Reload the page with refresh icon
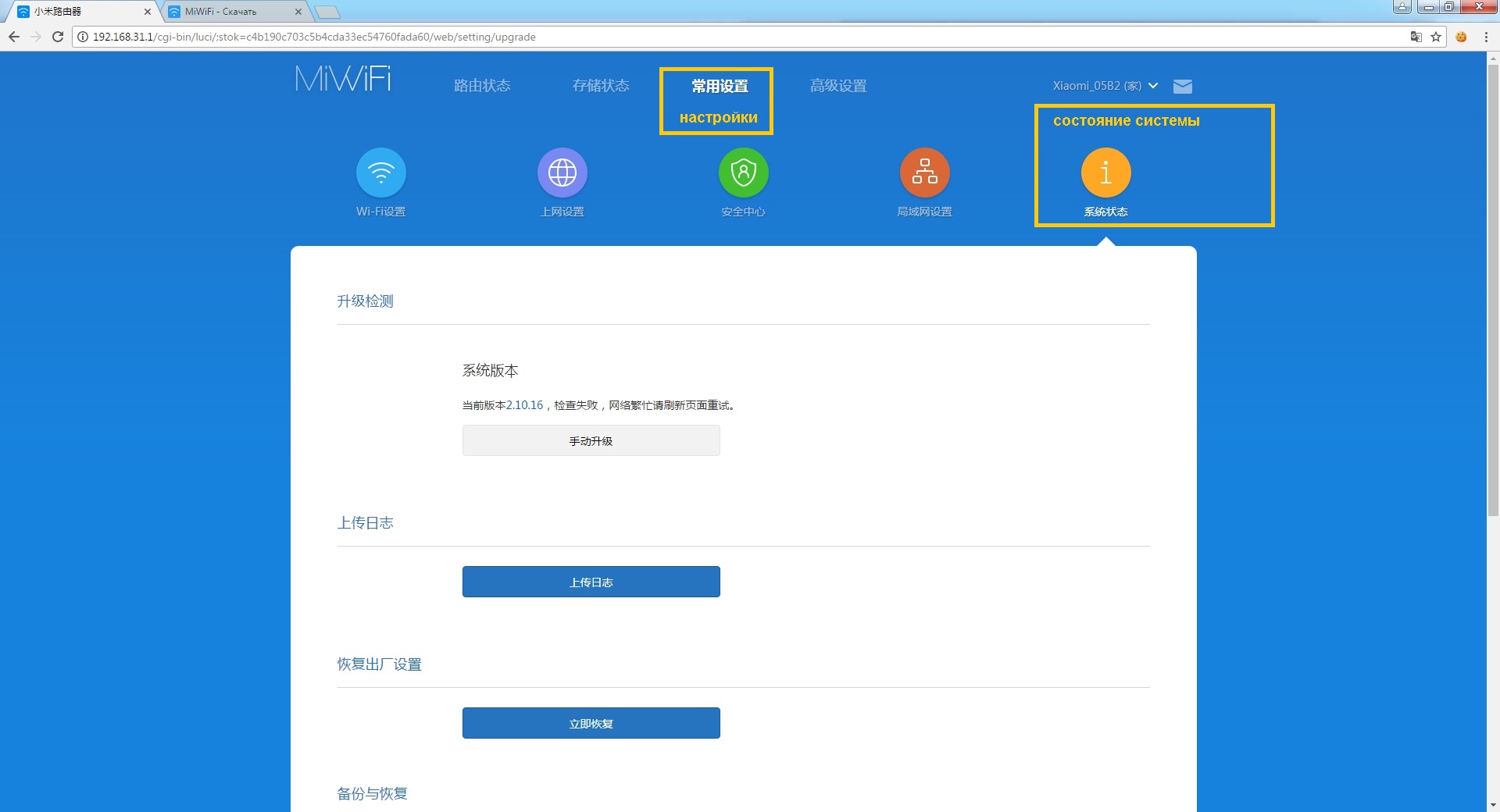The height and width of the screenshot is (812, 1500). click(x=58, y=37)
